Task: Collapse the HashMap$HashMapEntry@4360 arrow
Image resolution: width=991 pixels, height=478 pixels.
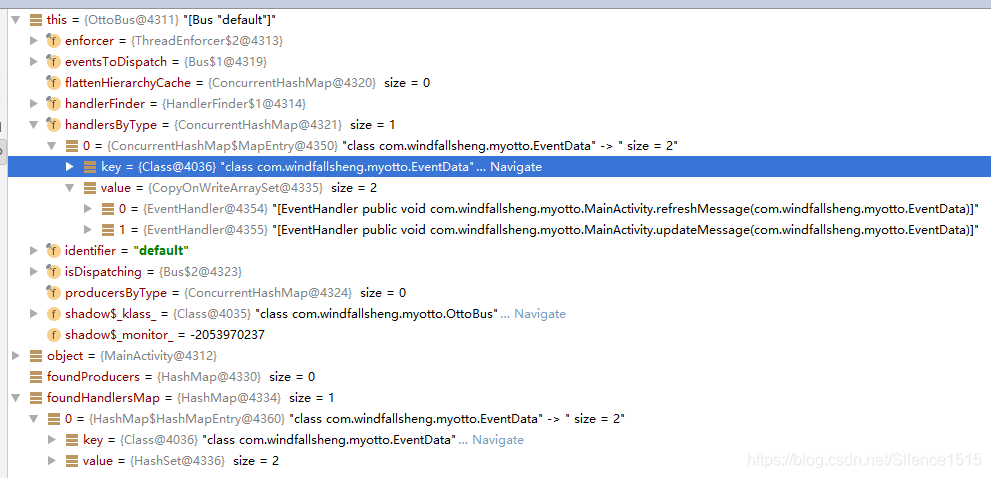Action: pyautogui.click(x=34, y=419)
